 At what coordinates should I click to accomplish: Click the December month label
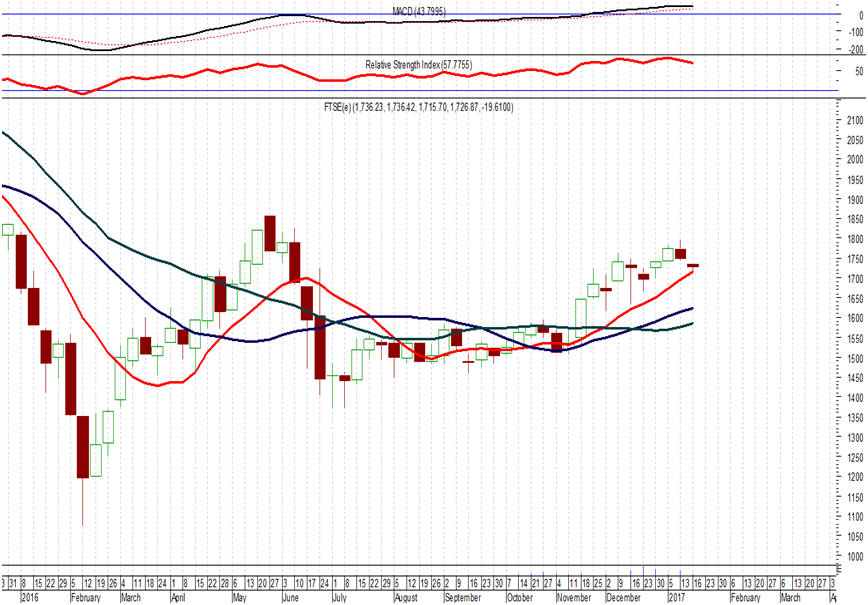point(624,598)
